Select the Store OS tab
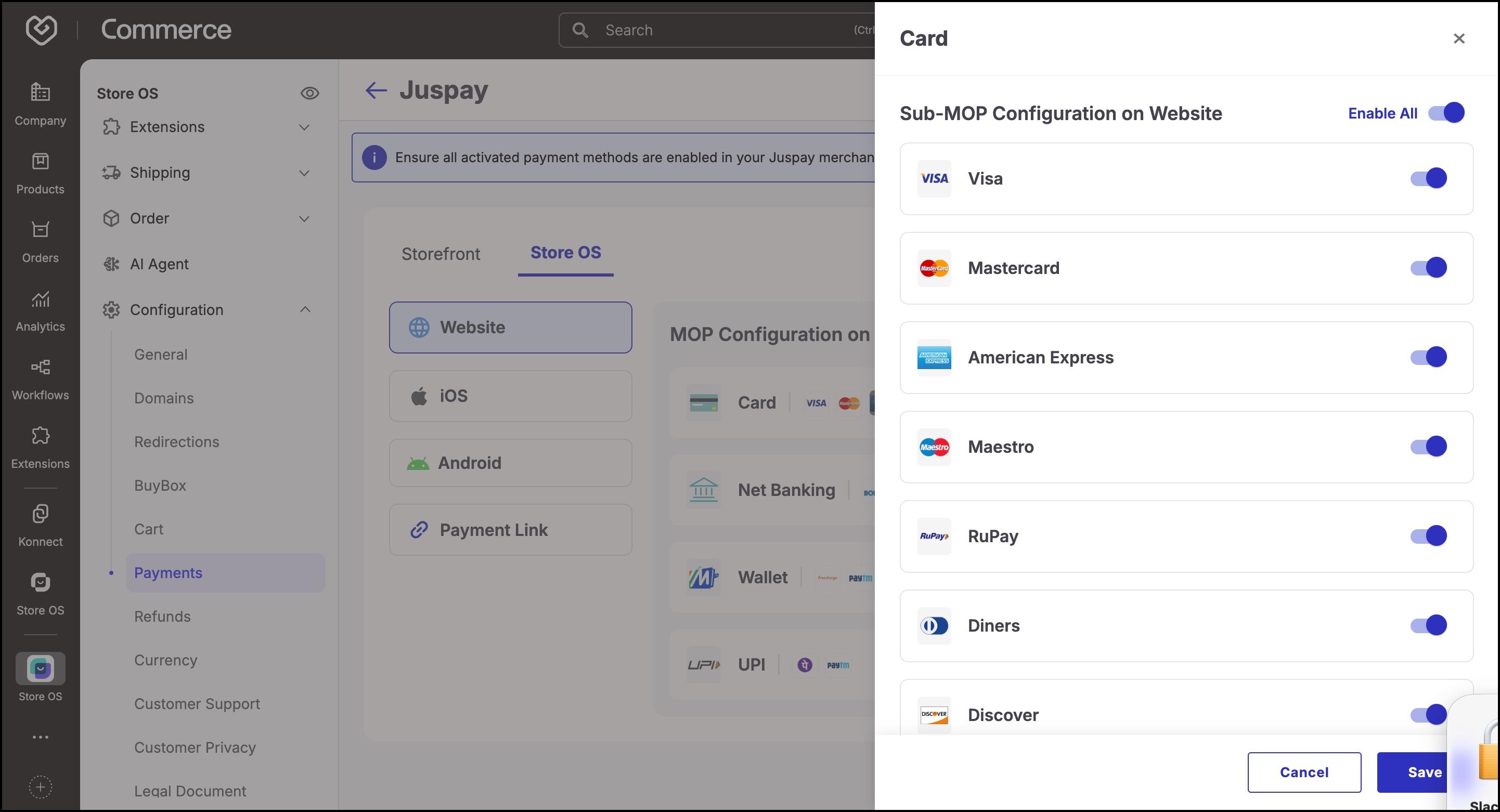Viewport: 1500px width, 812px height. point(565,253)
